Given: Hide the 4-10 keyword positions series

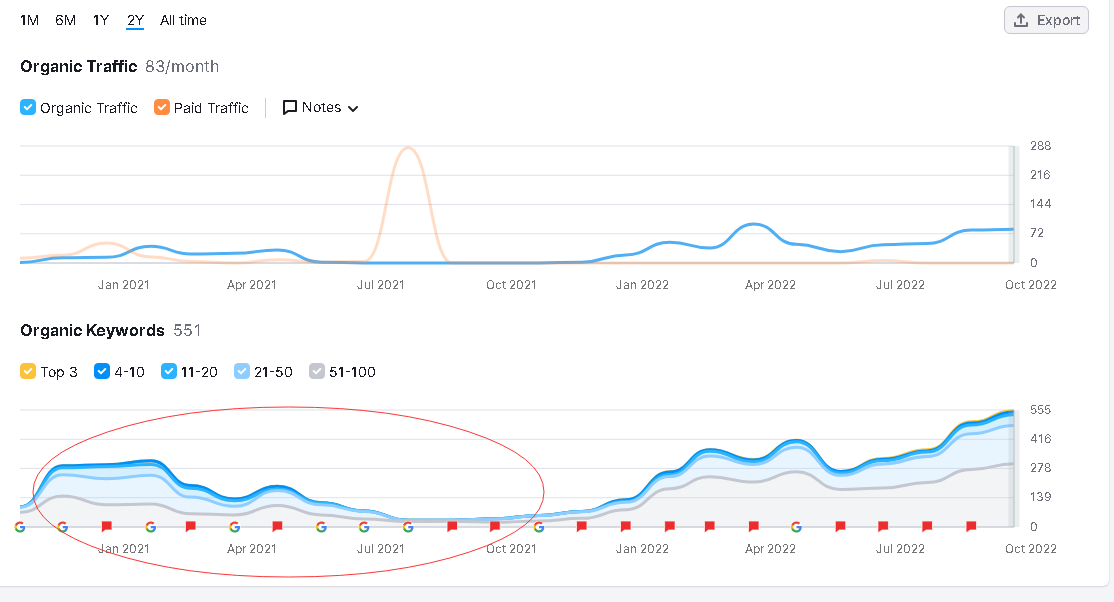Looking at the screenshot, I should (x=102, y=372).
